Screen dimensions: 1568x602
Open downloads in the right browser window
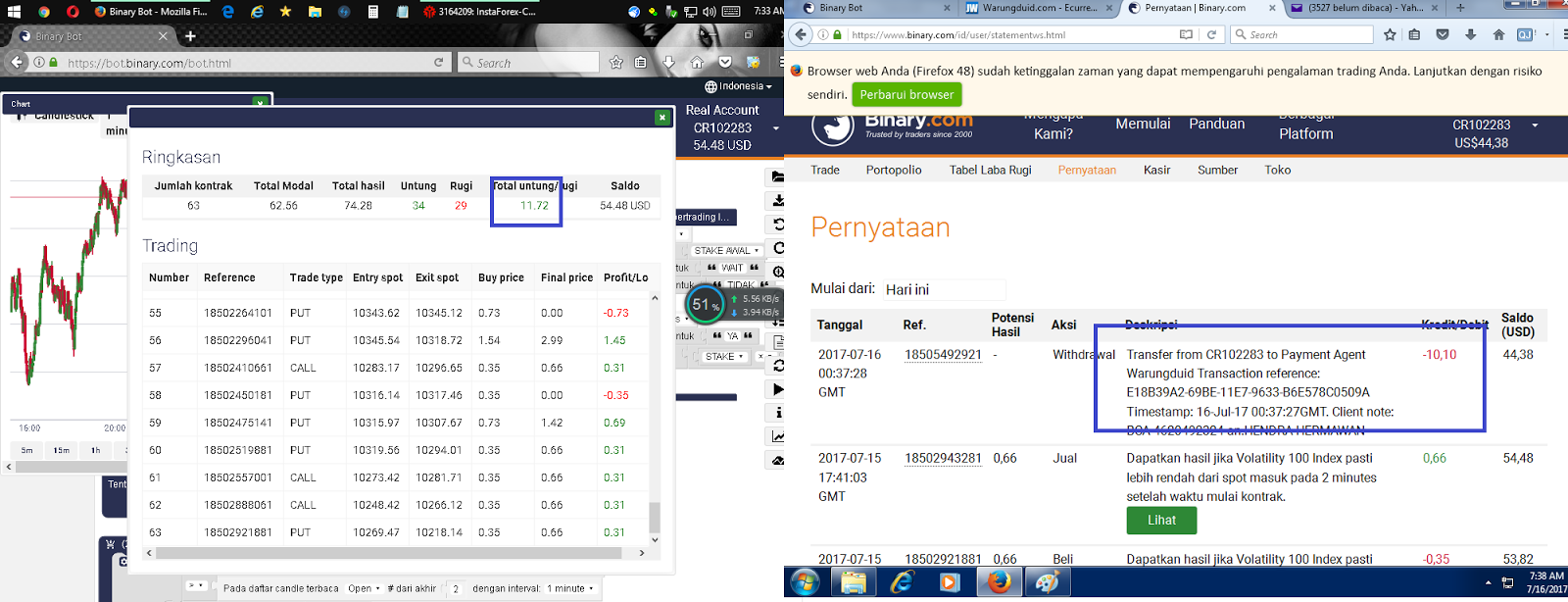point(1470,34)
